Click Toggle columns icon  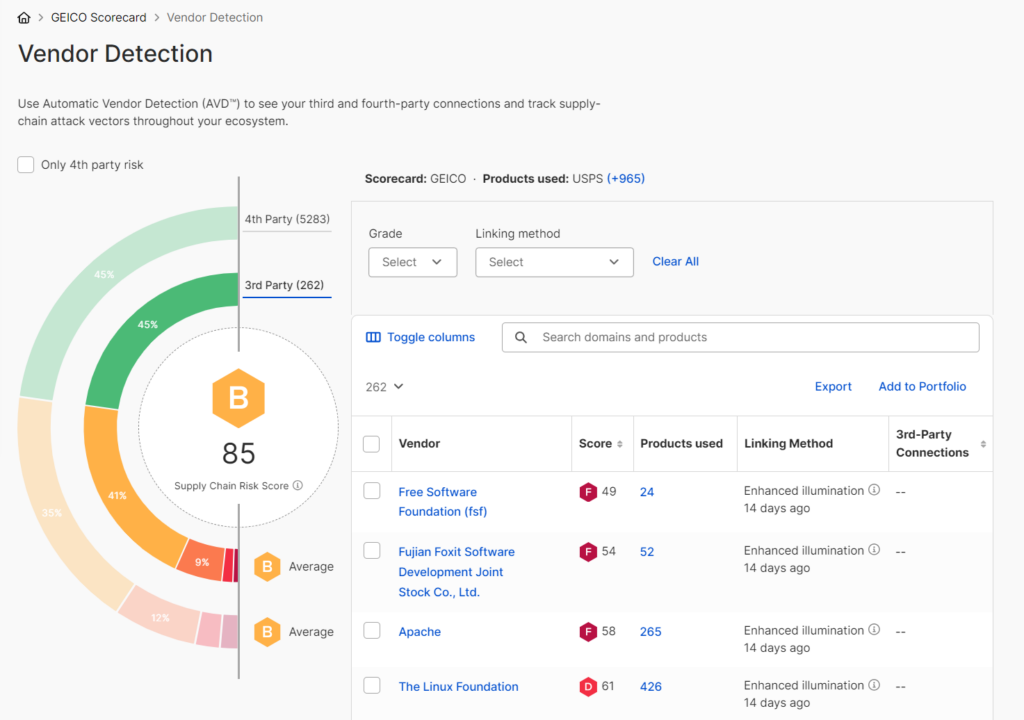pos(373,337)
